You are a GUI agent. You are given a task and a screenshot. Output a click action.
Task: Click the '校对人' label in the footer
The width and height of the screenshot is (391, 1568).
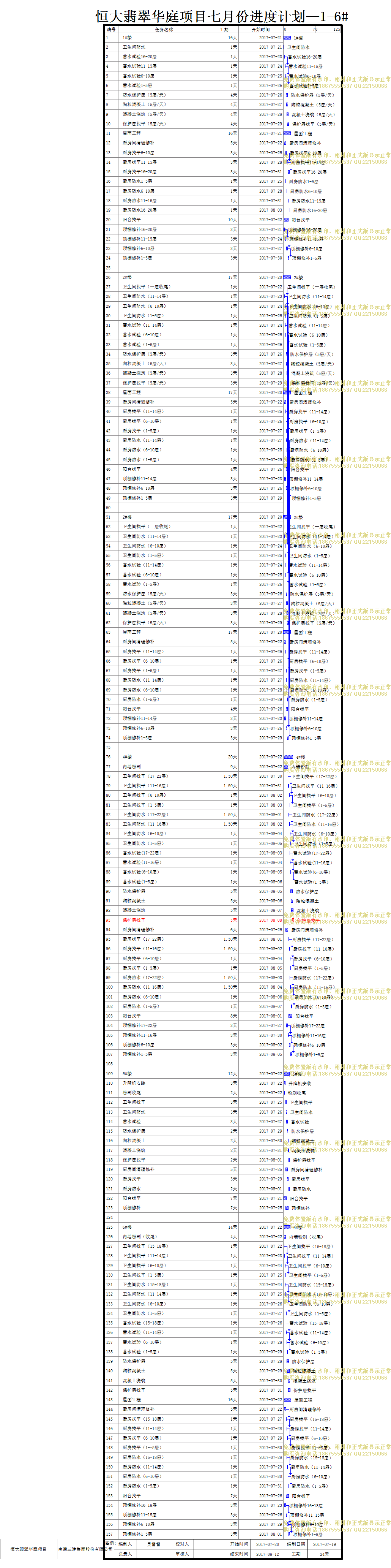183,1544
